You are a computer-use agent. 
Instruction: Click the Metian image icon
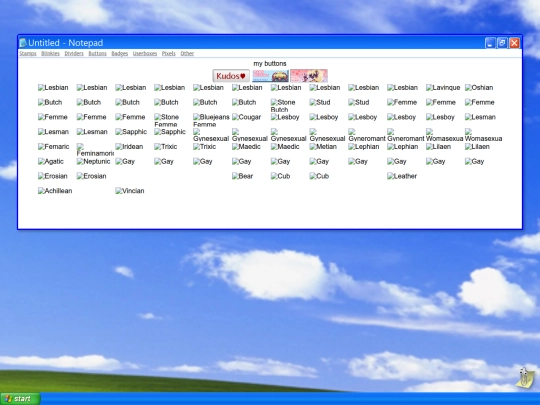(323, 147)
